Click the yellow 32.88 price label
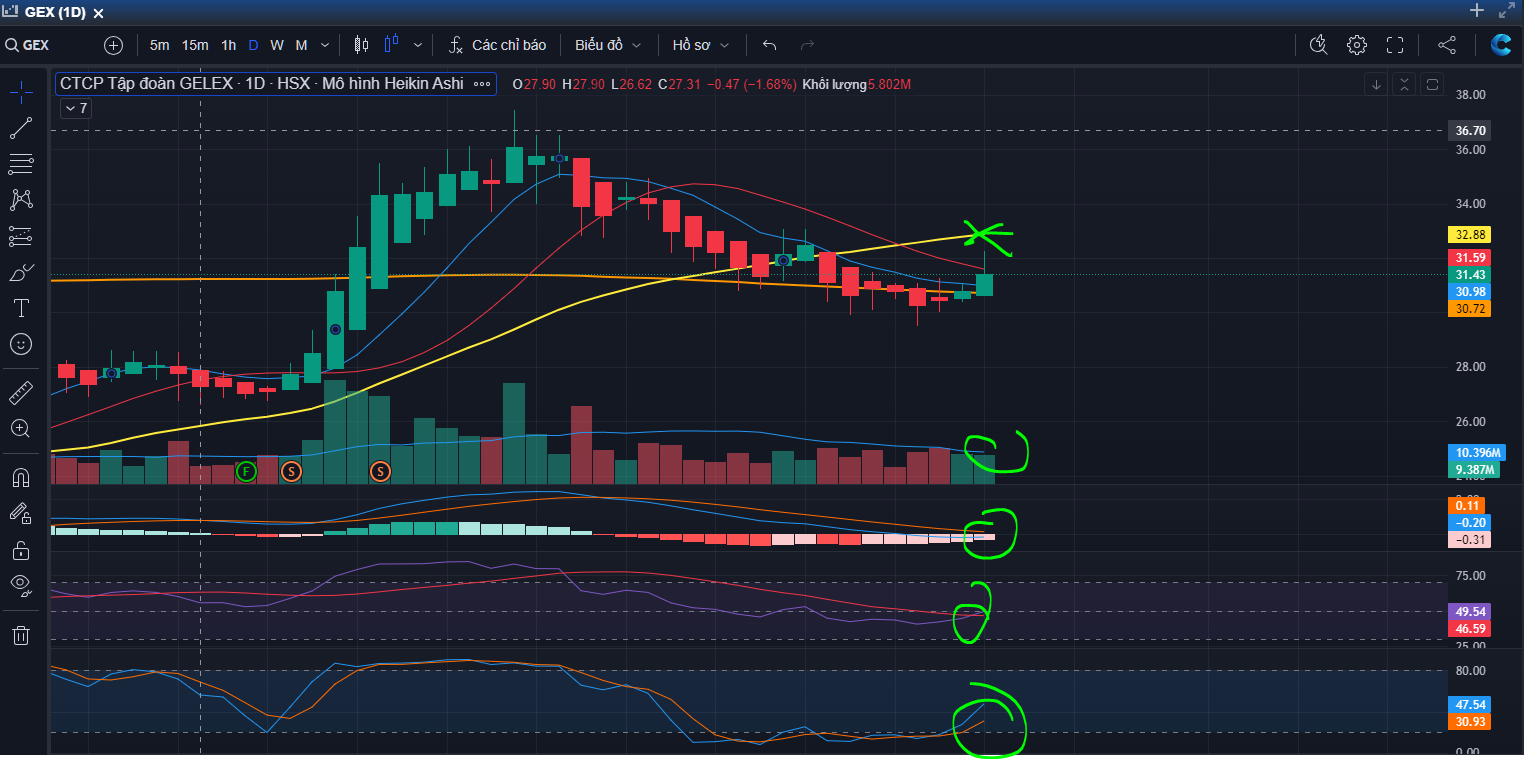 pyautogui.click(x=1470, y=234)
